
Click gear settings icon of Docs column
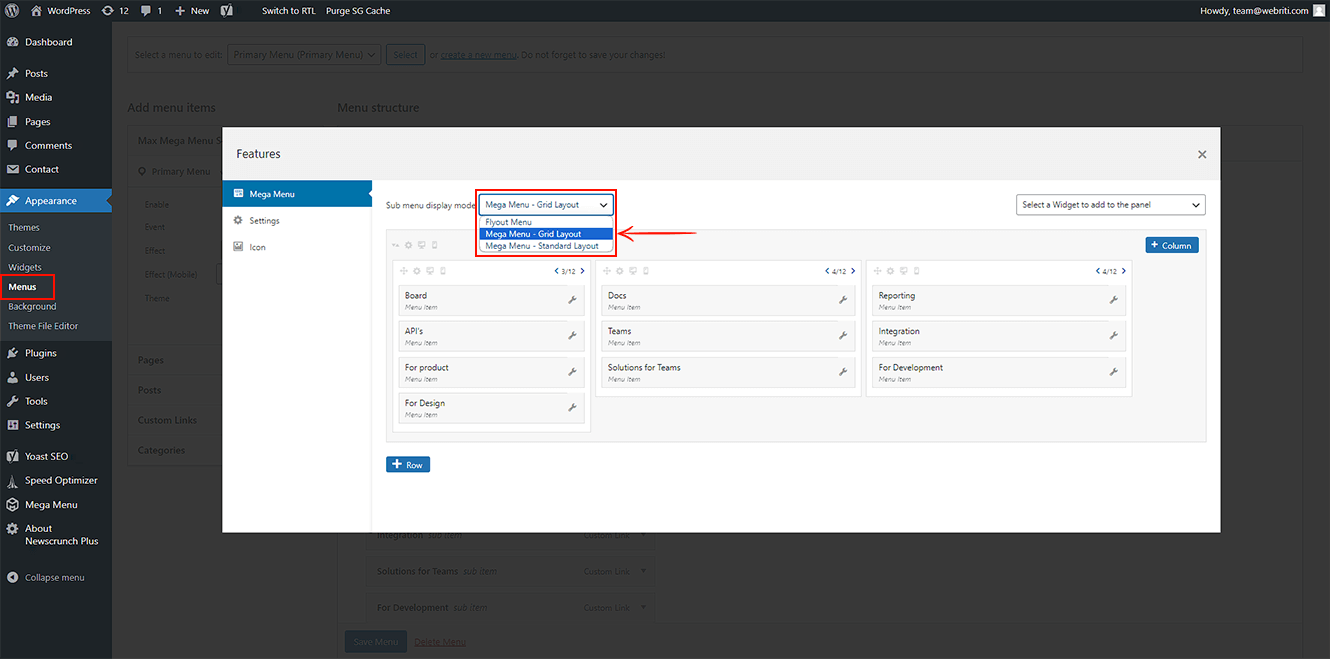point(619,271)
